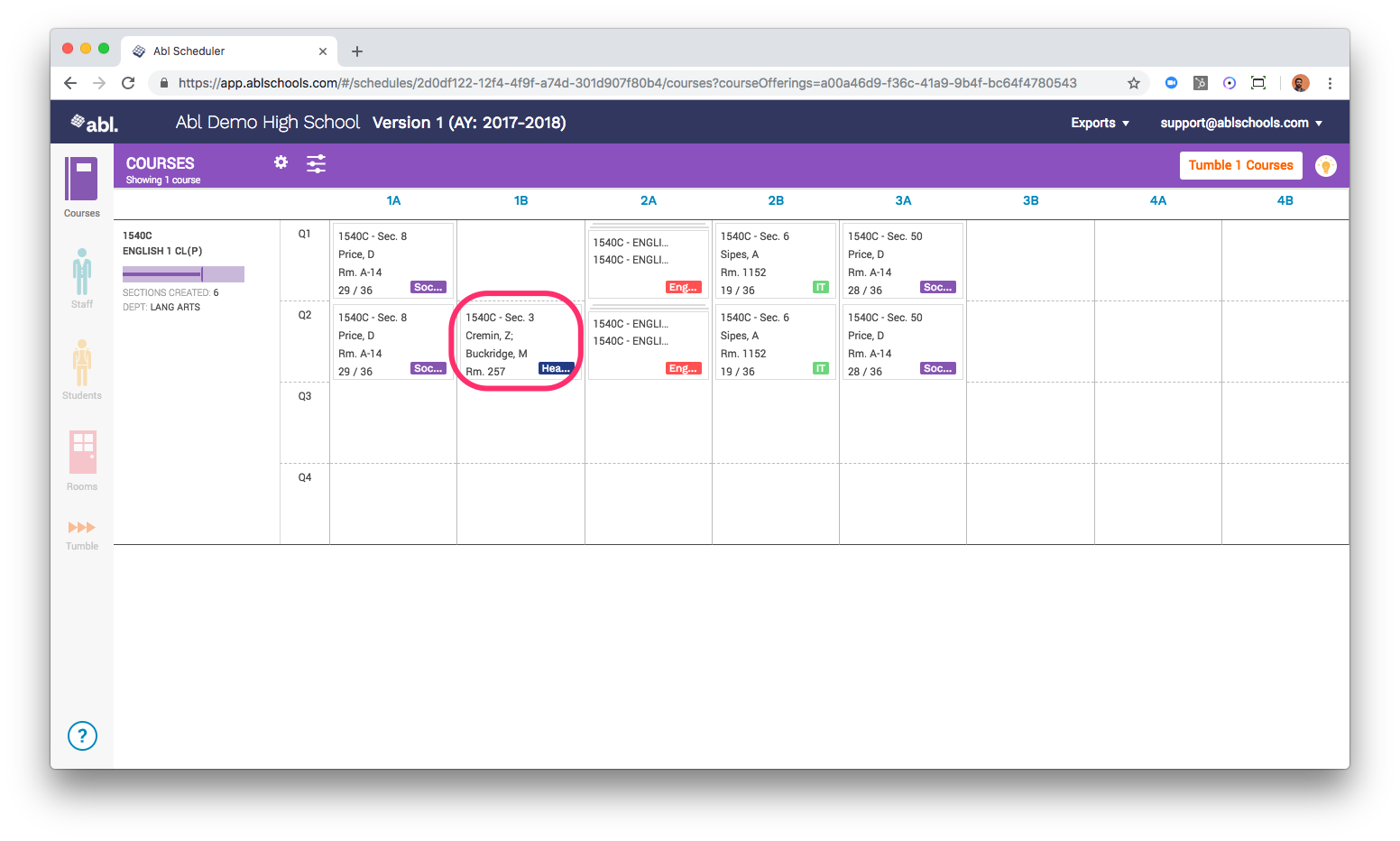Go to the Students sidebar section
Screen dimensions: 1400x841
pyautogui.click(x=82, y=364)
